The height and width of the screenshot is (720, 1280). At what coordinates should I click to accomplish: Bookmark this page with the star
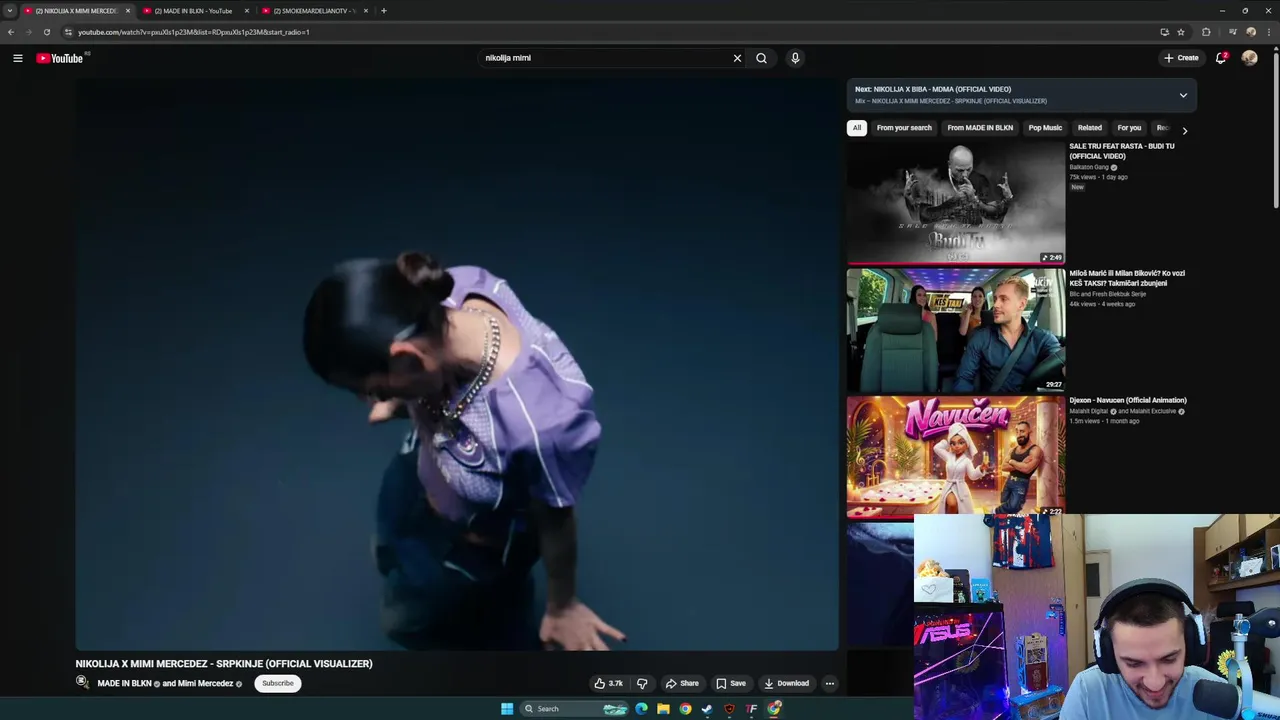pyautogui.click(x=1180, y=32)
